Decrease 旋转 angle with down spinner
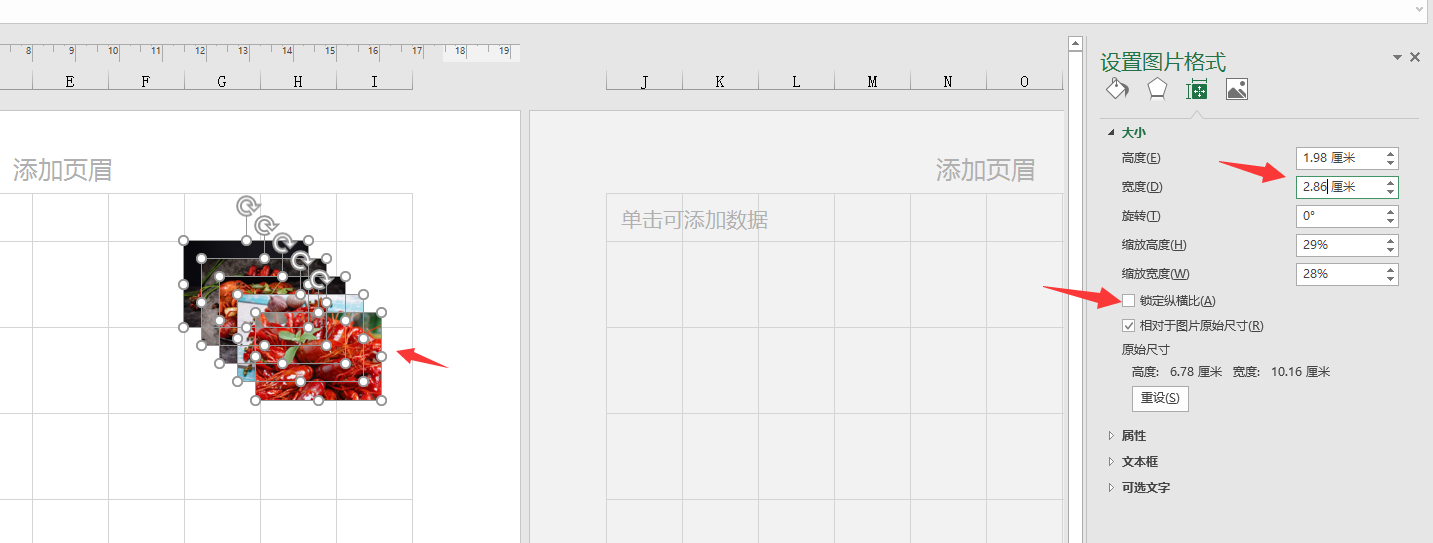This screenshot has width=1433, height=543. click(1391, 221)
